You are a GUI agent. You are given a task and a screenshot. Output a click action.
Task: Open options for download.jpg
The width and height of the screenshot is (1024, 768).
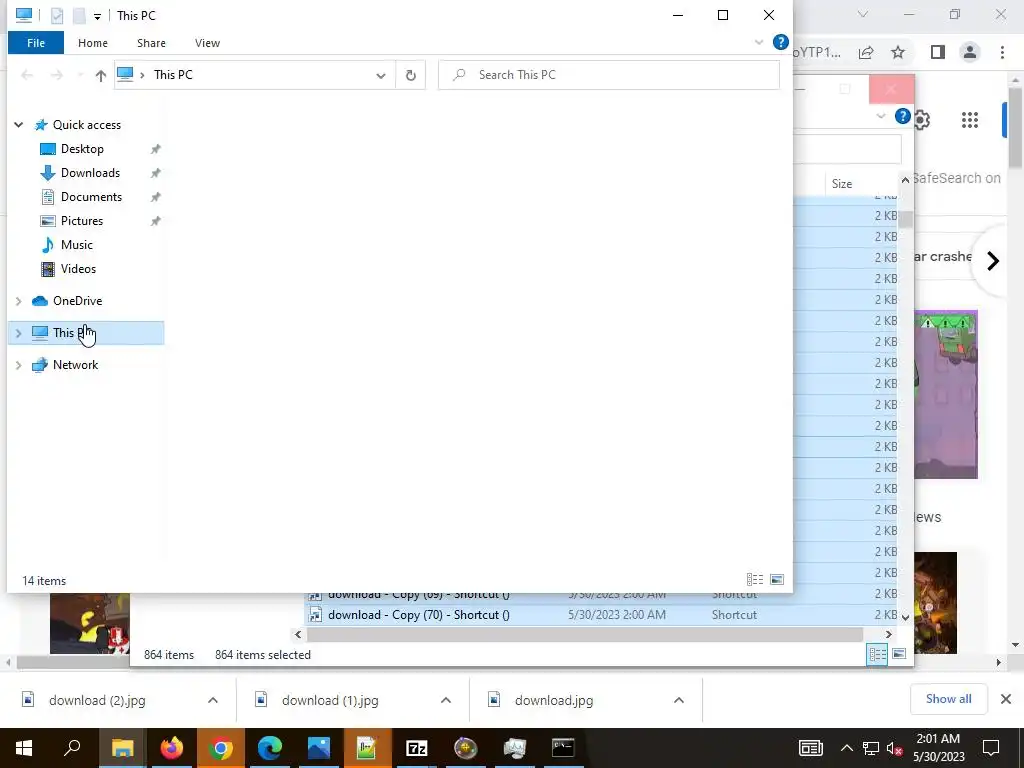[x=679, y=700]
